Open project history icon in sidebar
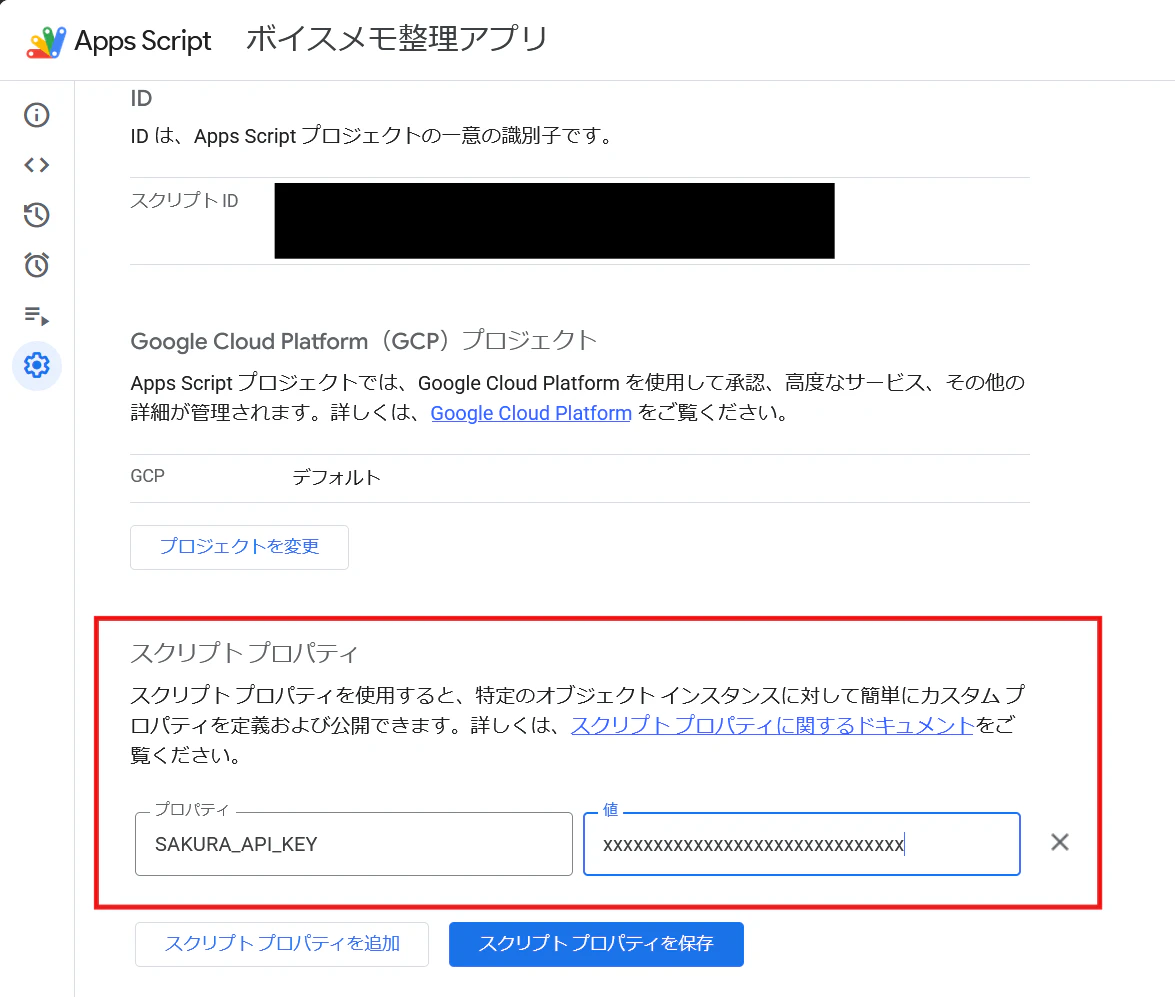1175x997 pixels. point(37,215)
